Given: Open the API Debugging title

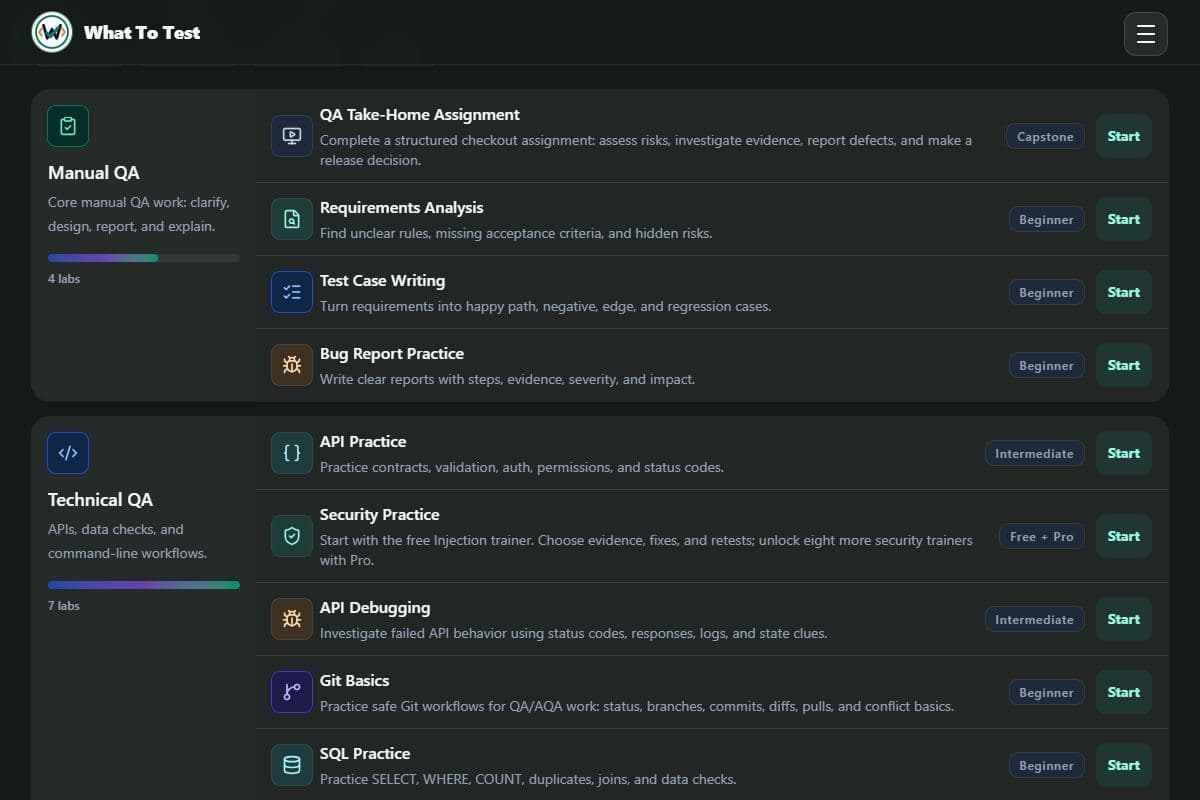Looking at the screenshot, I should (x=375, y=608).
